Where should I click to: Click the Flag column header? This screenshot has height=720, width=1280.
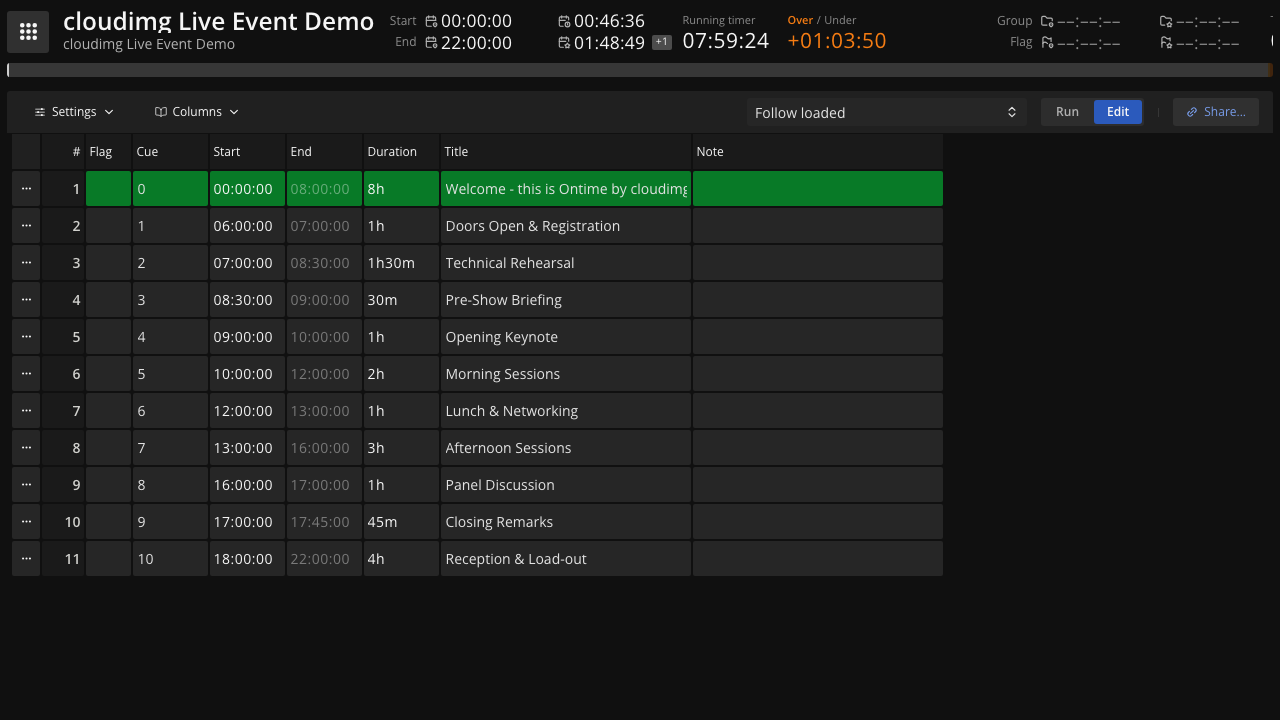[108, 152]
